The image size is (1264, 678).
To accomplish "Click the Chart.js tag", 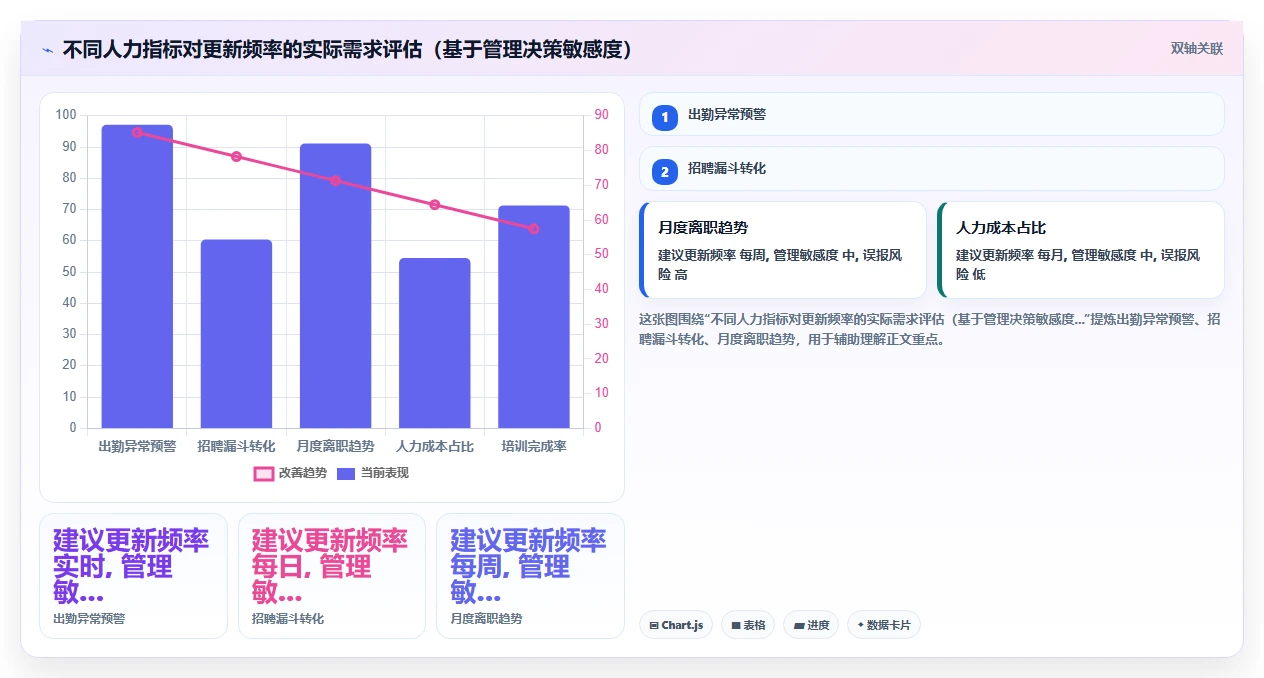I will [676, 625].
